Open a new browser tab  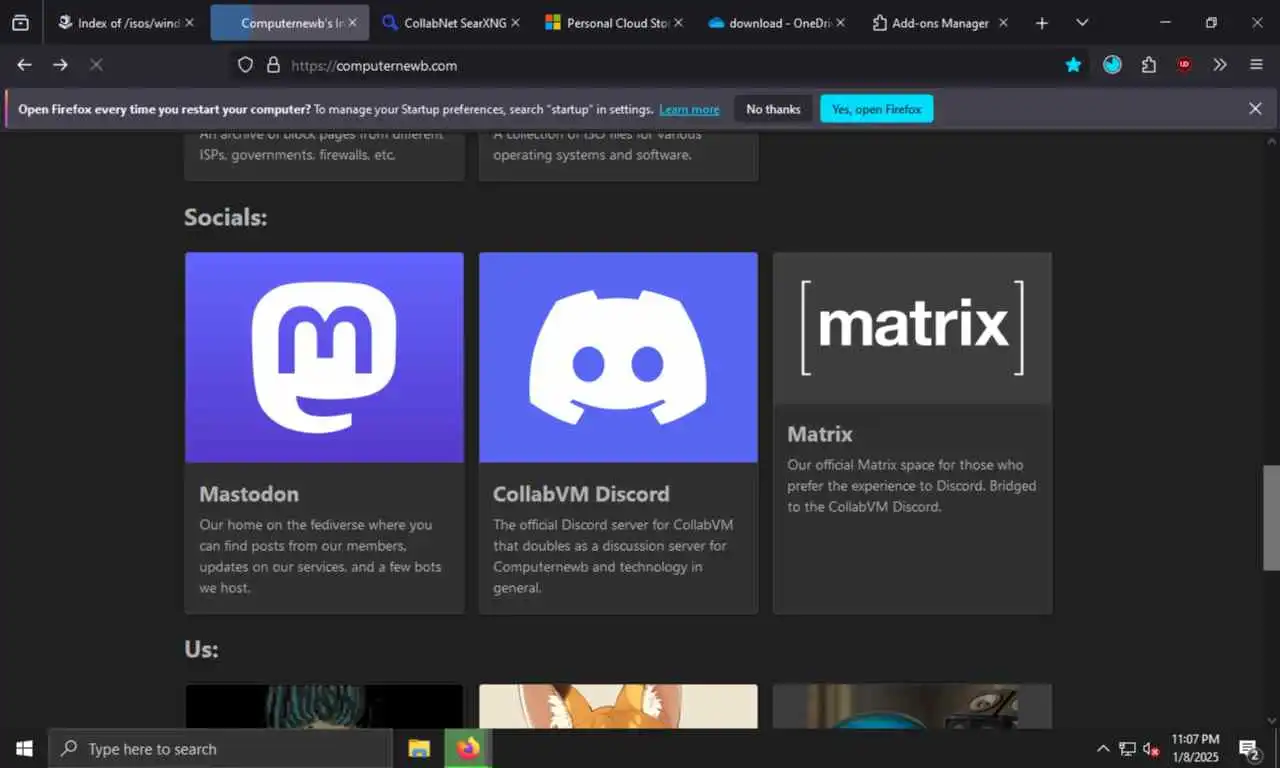tap(1042, 22)
